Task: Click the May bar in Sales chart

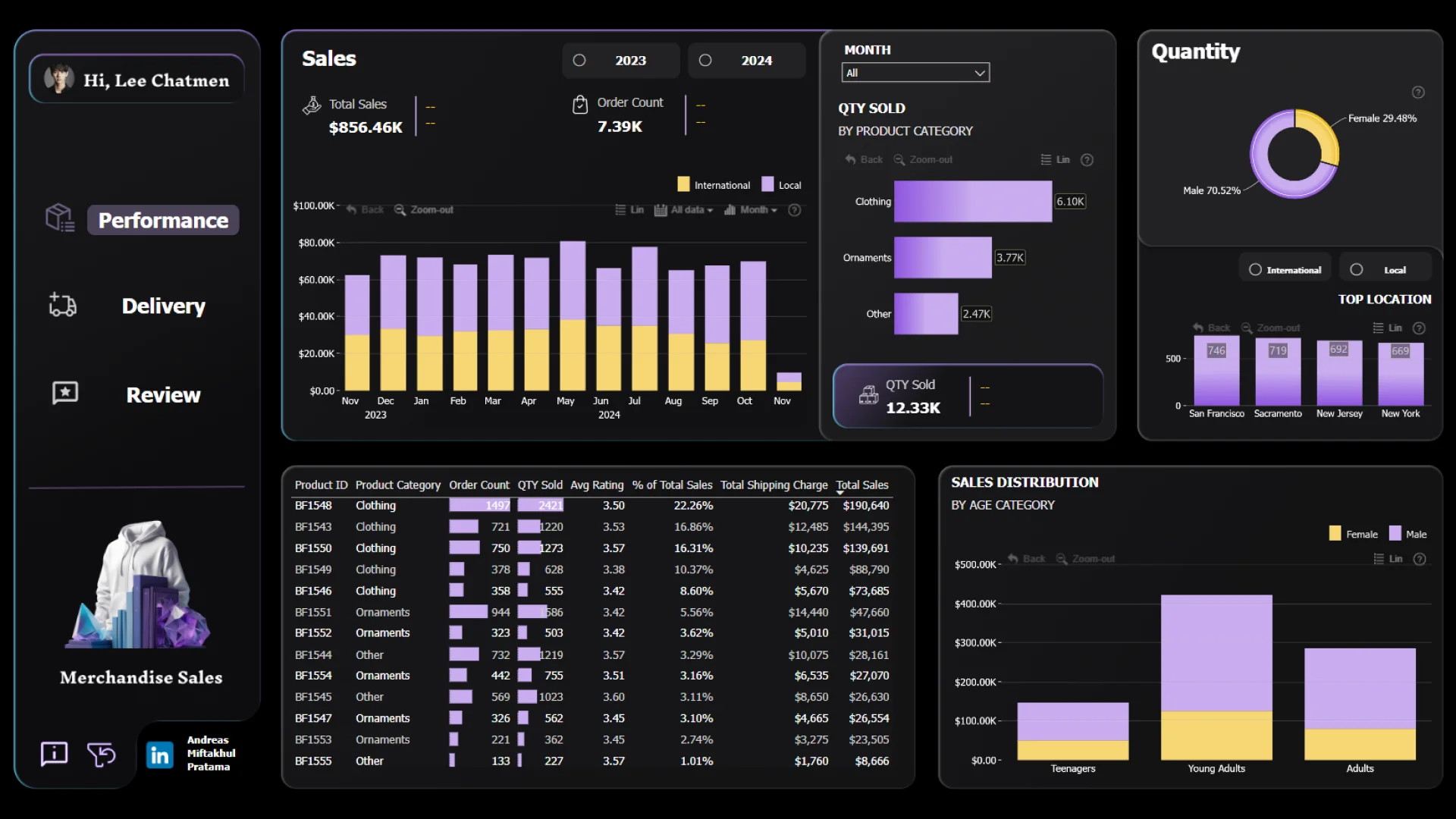Action: 573,316
